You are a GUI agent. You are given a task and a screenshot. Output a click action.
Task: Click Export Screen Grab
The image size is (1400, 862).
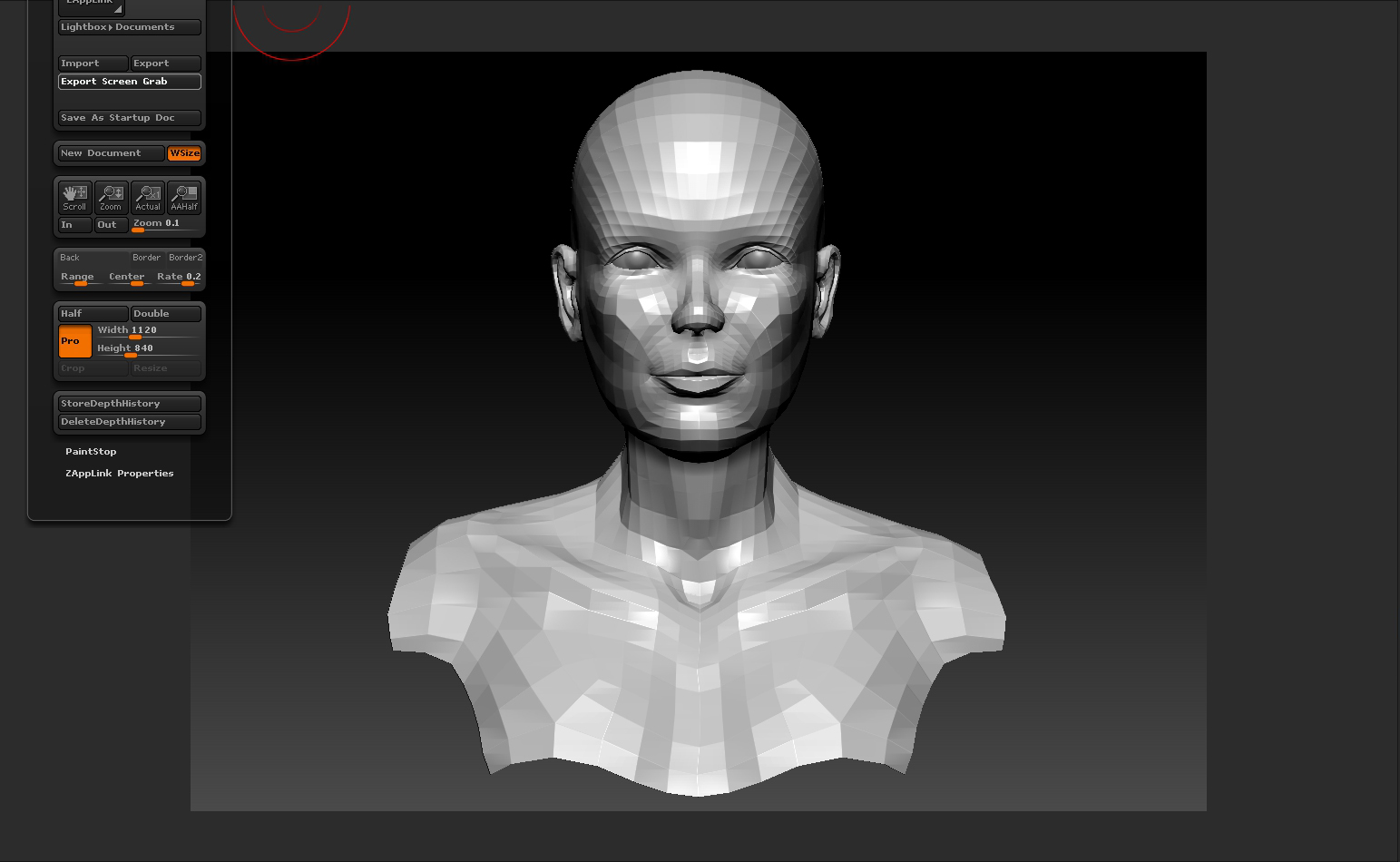pyautogui.click(x=130, y=82)
